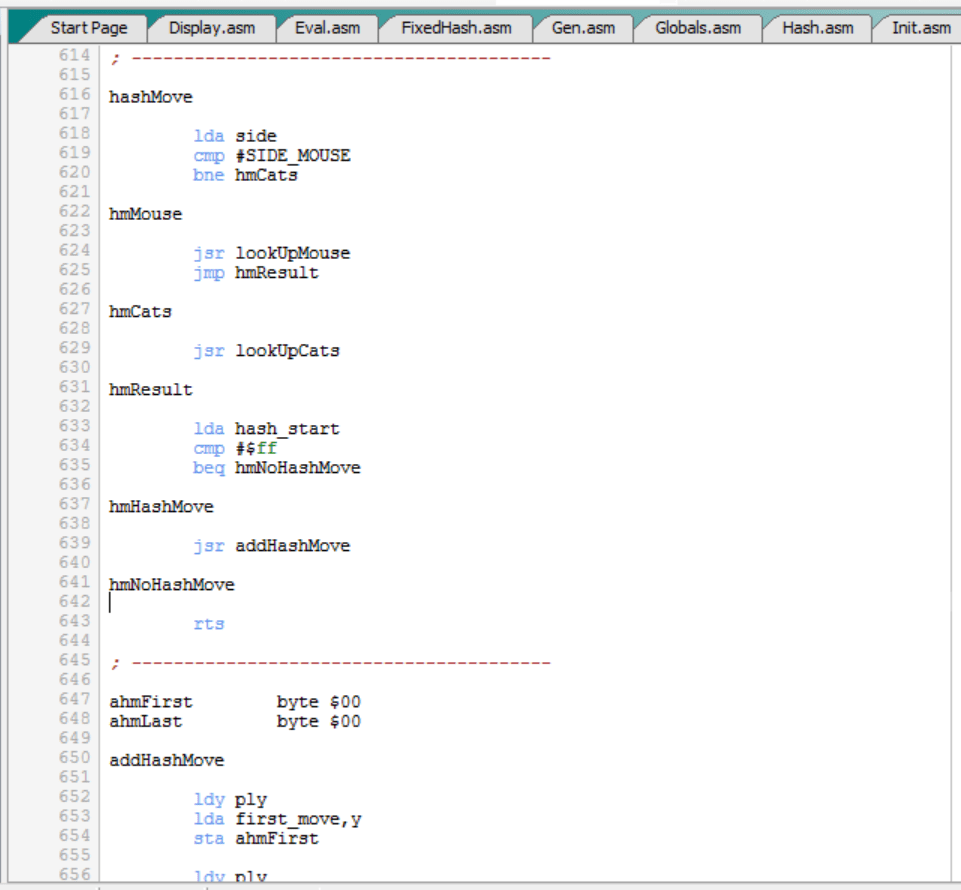This screenshot has width=961, height=890.
Task: Open the Init.asm tab
Action: click(921, 28)
